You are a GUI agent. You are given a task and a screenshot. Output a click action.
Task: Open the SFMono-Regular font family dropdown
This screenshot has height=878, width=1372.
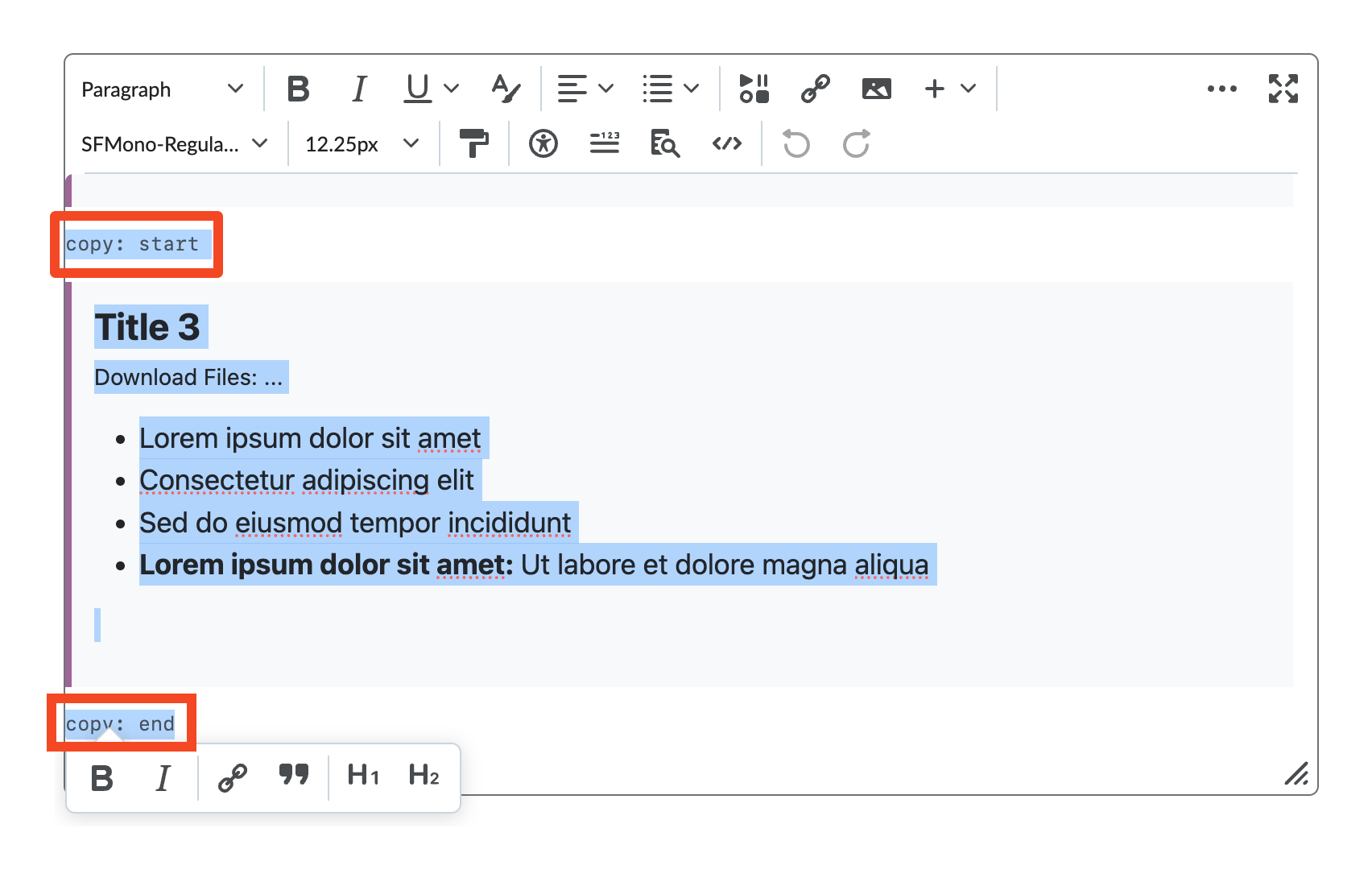171,143
